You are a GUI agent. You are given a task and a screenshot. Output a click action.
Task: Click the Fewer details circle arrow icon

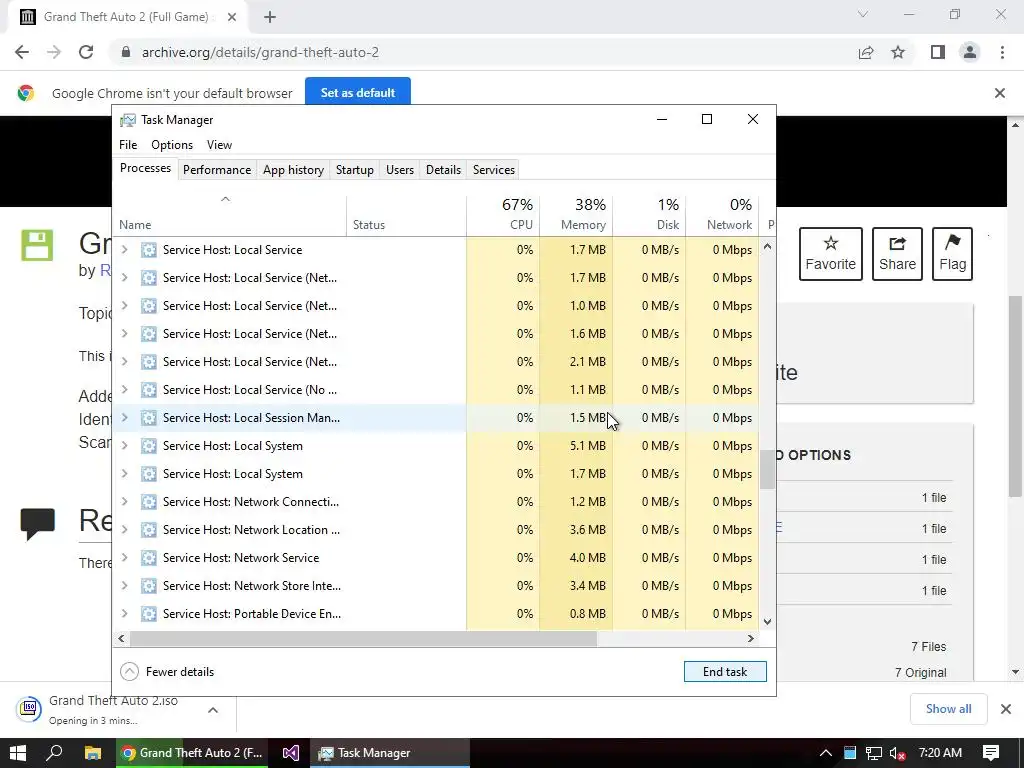tap(129, 671)
